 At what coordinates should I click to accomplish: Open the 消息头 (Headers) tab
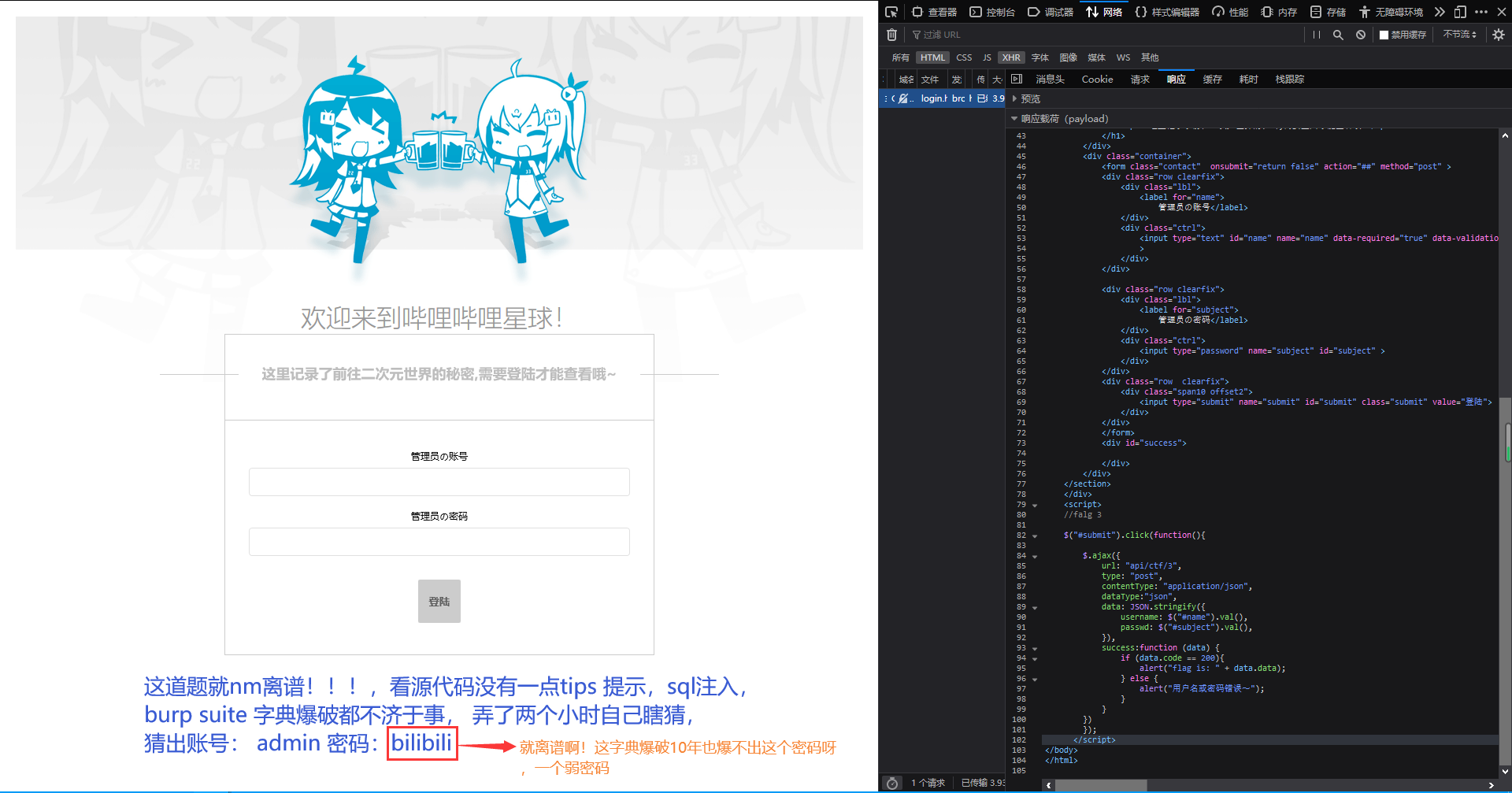pyautogui.click(x=1050, y=80)
